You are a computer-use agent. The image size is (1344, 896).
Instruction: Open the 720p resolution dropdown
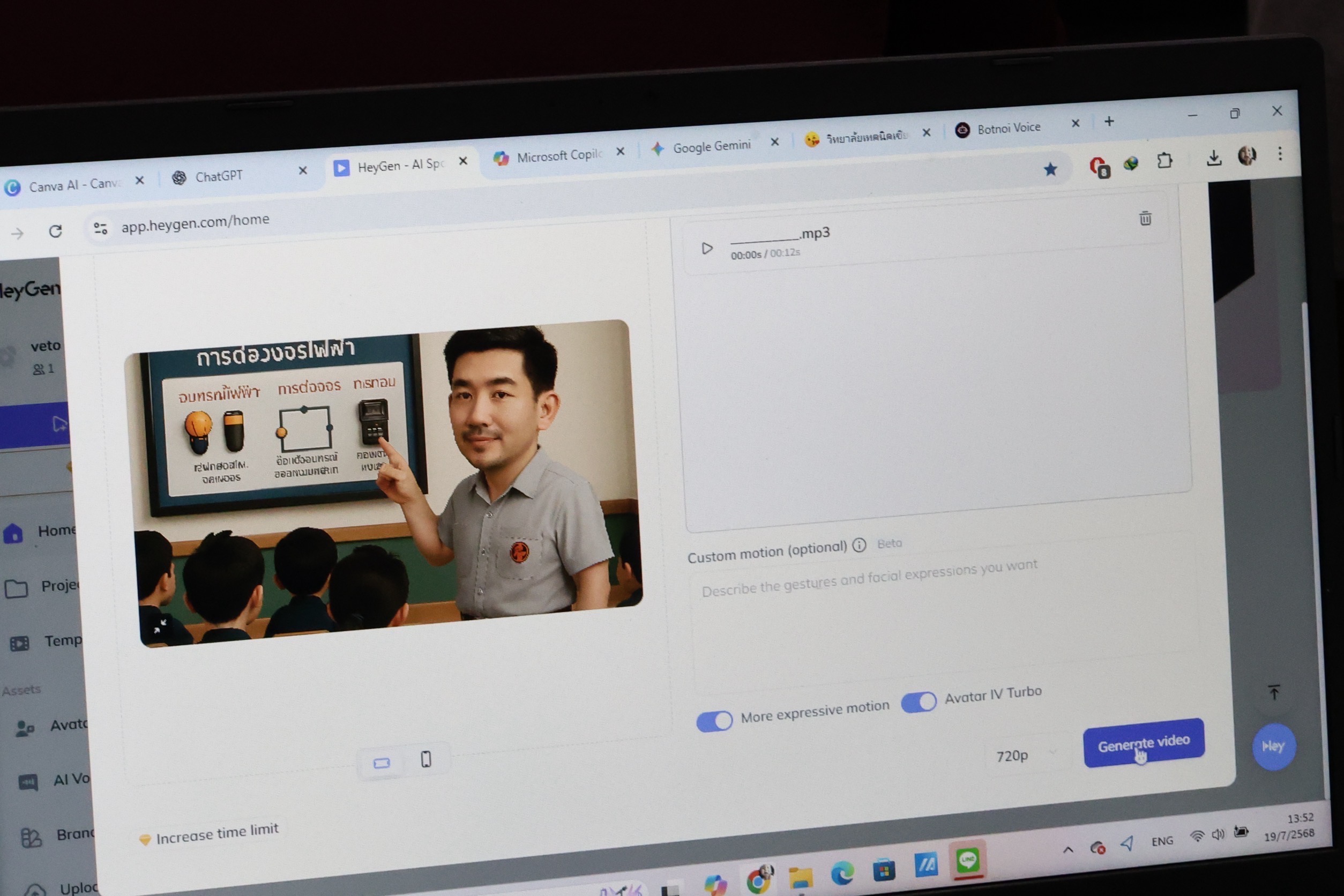tap(1026, 755)
